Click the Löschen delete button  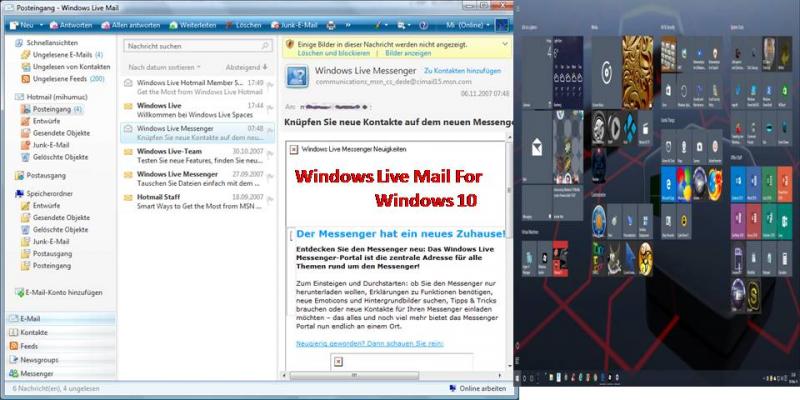(243, 25)
